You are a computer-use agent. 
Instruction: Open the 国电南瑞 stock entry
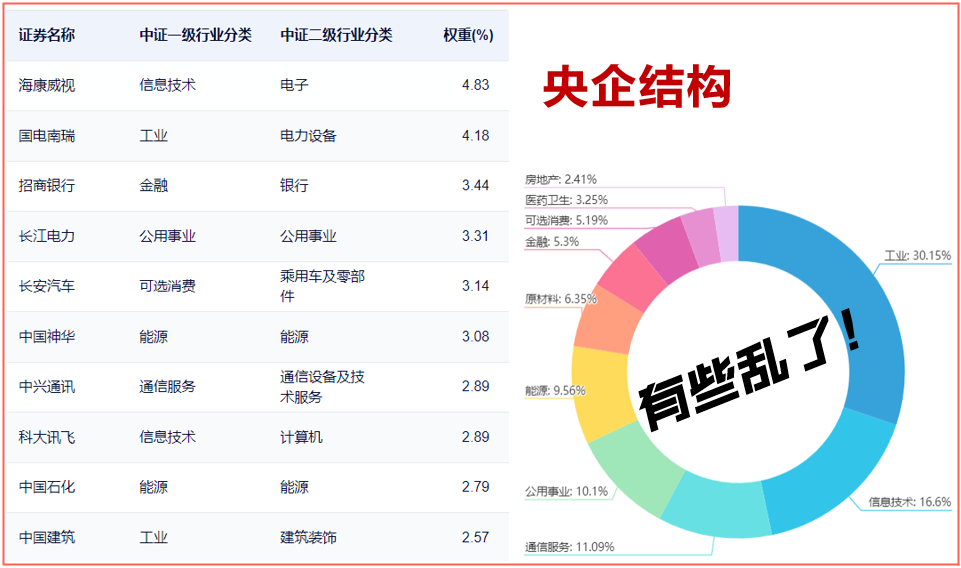point(46,135)
